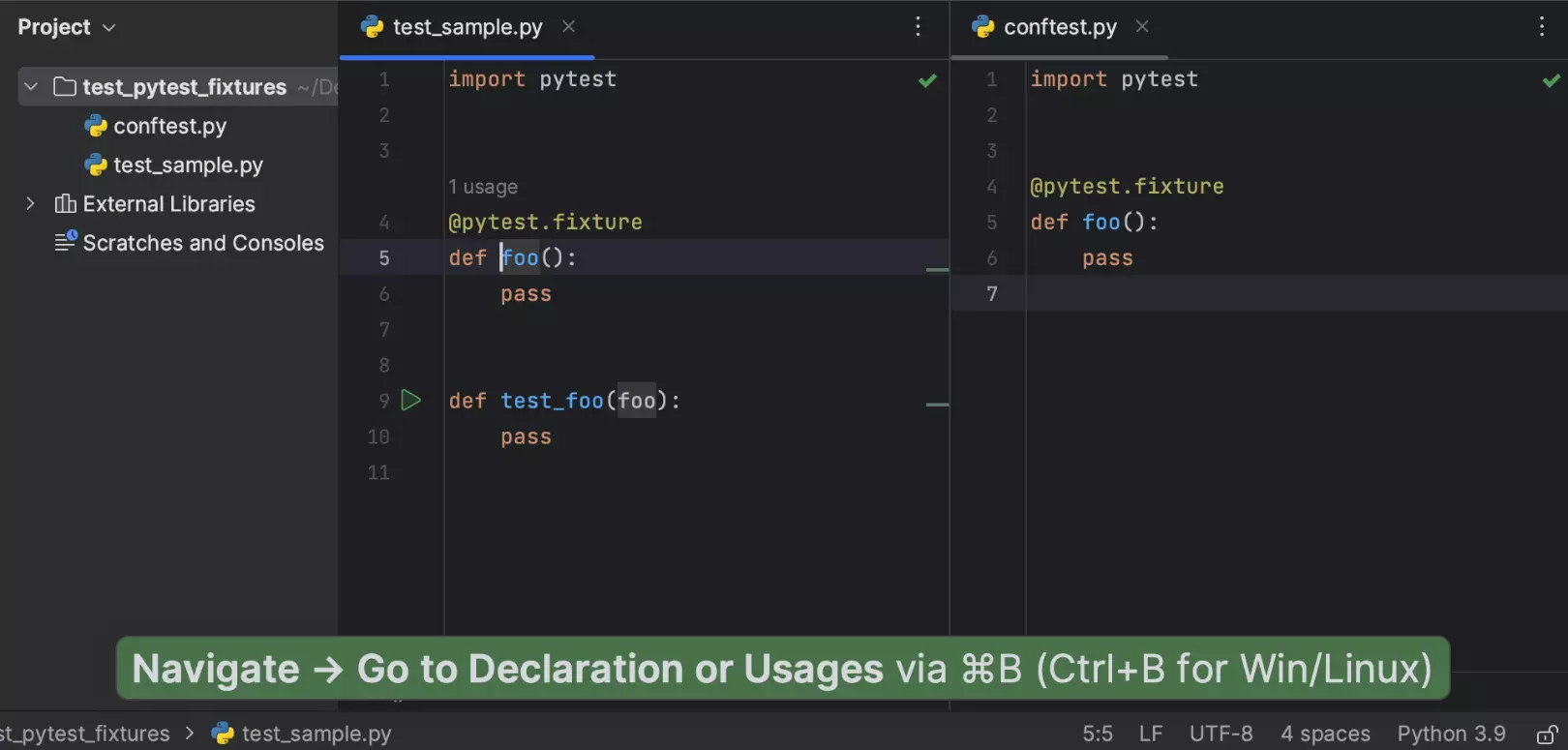Click the LF line separator setting
1568x750 pixels.
[x=1150, y=734]
